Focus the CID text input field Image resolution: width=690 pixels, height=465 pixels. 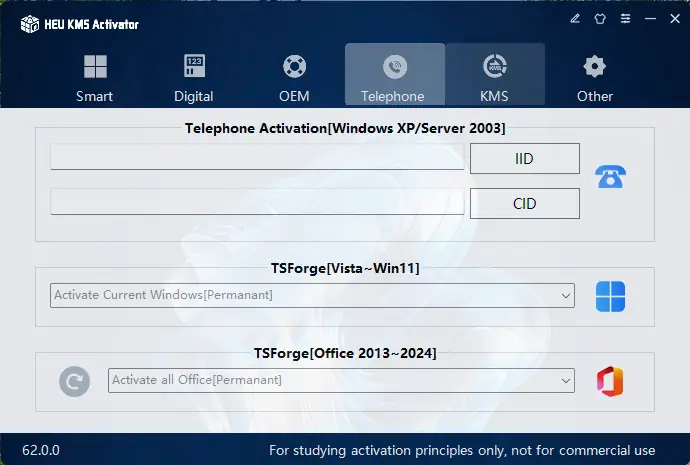click(x=257, y=202)
